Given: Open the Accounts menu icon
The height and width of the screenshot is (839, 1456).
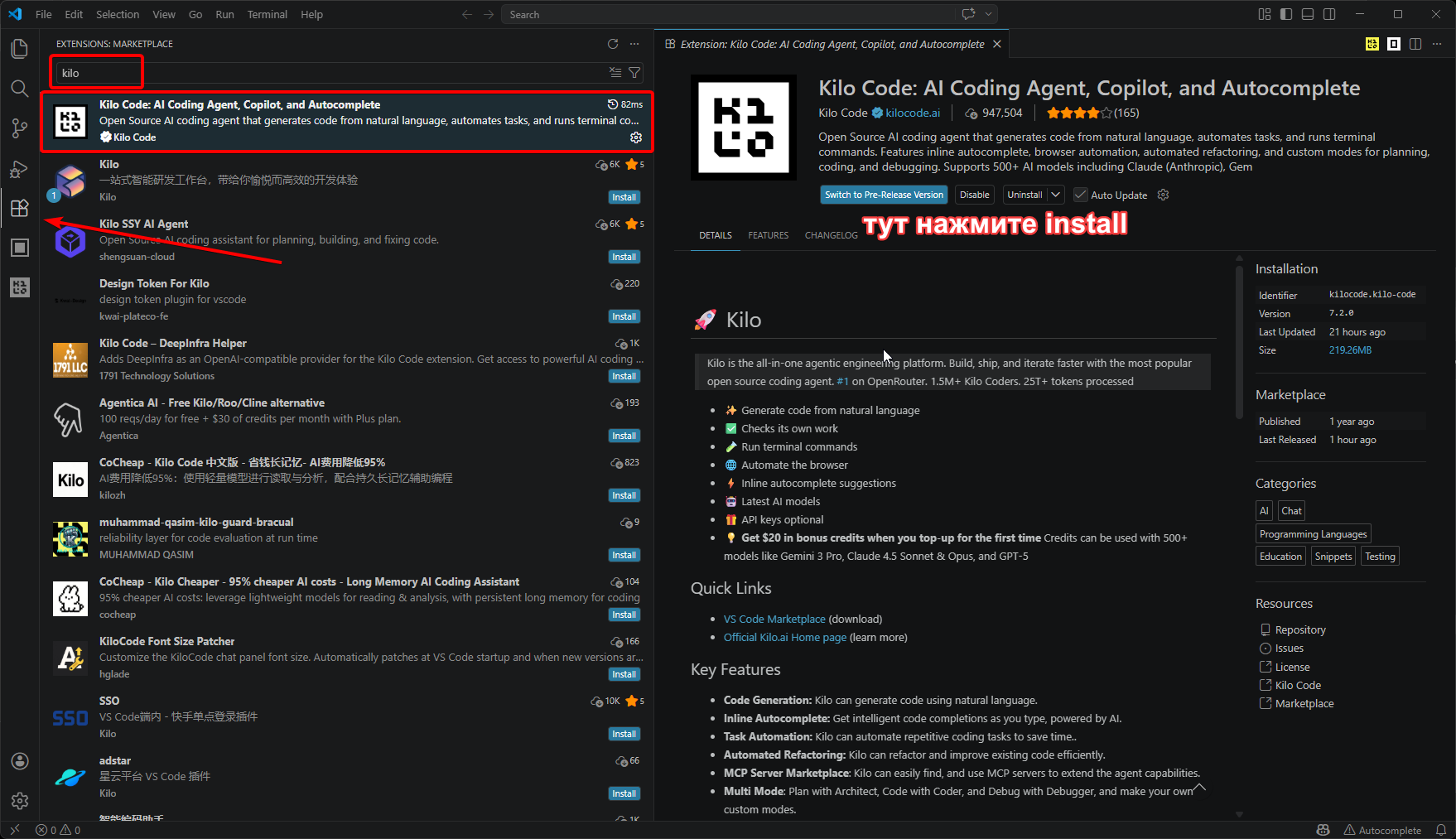Looking at the screenshot, I should coord(20,761).
